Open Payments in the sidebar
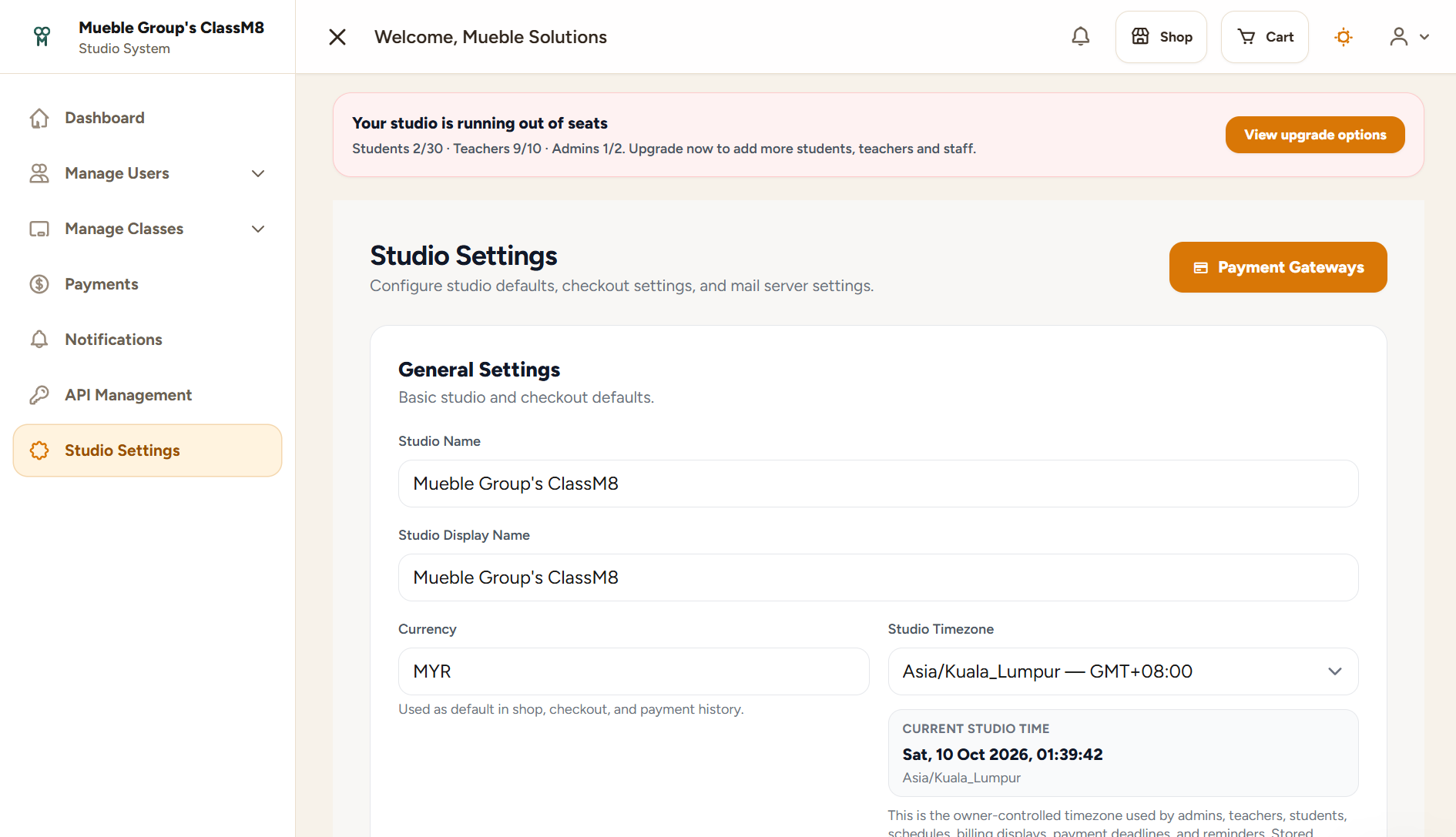The width and height of the screenshot is (1456, 837). click(148, 284)
